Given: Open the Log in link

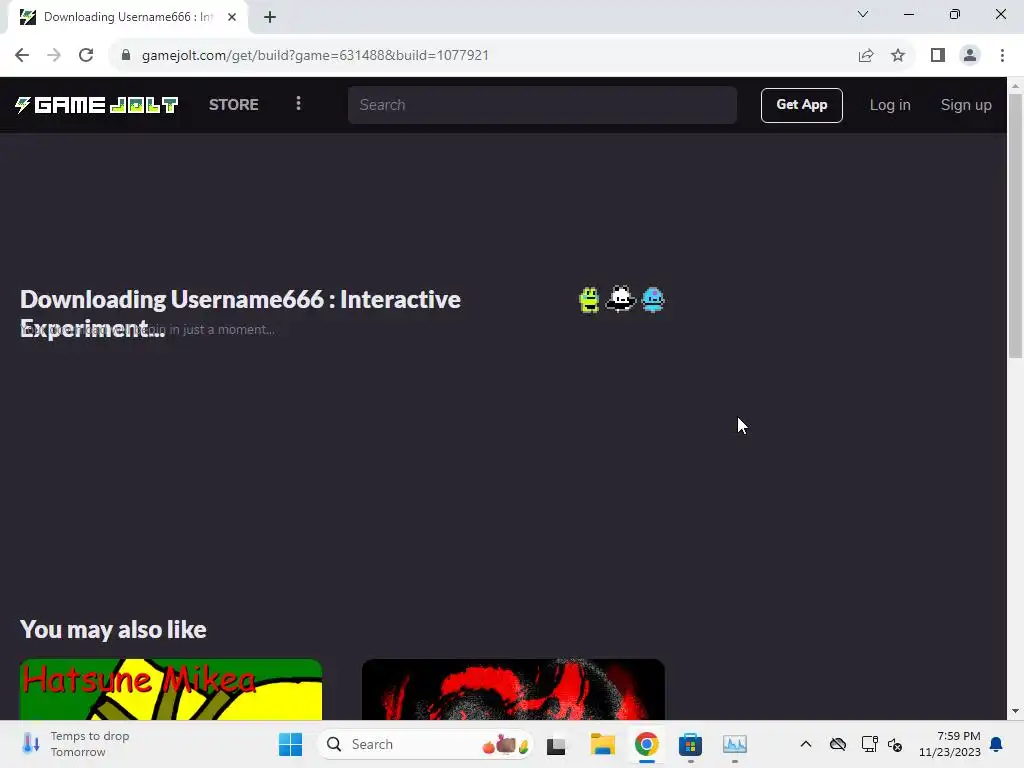Looking at the screenshot, I should [889, 104].
